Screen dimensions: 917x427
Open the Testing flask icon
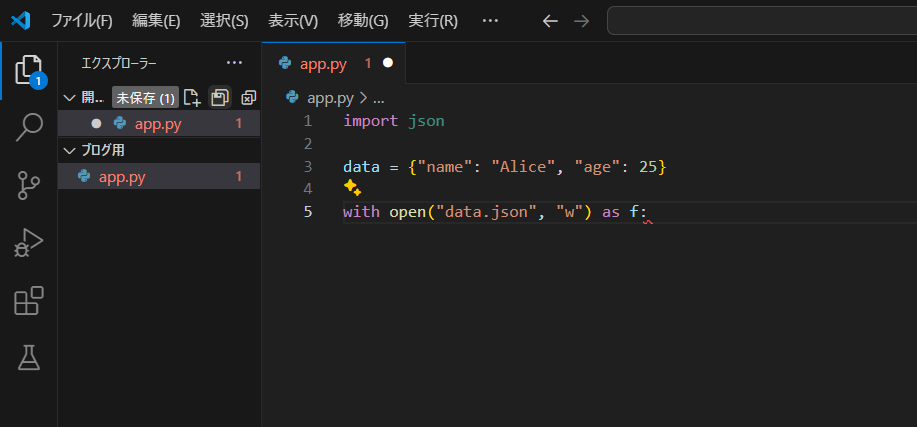[29, 357]
